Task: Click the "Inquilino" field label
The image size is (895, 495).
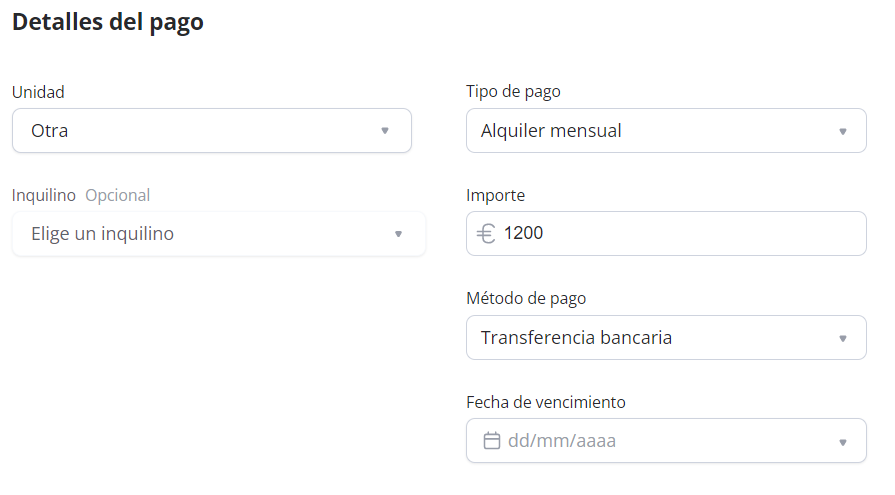Action: pyautogui.click(x=44, y=195)
